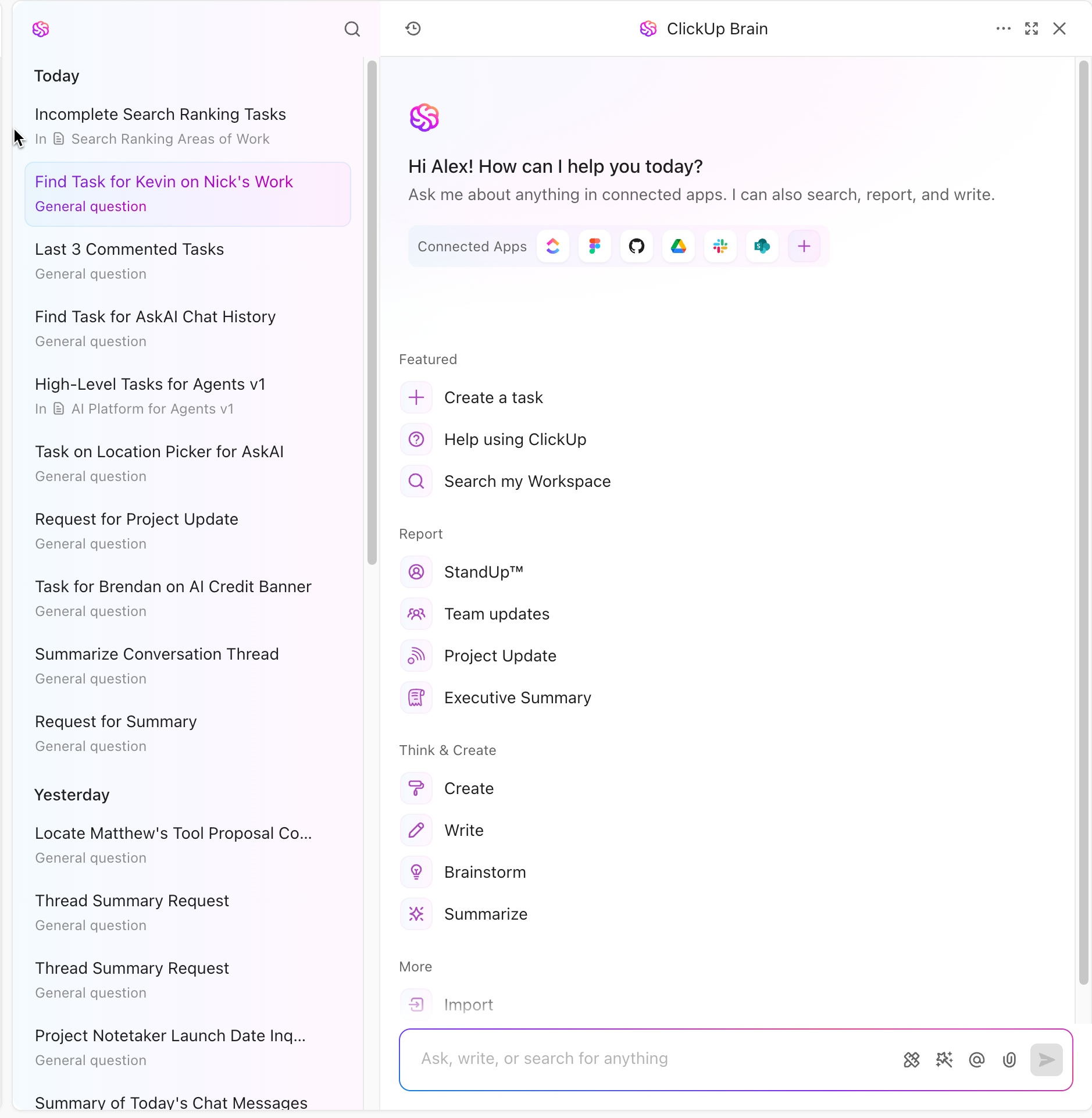Click the GitHub connected app icon
The height and width of the screenshot is (1118, 1092).
[637, 246]
